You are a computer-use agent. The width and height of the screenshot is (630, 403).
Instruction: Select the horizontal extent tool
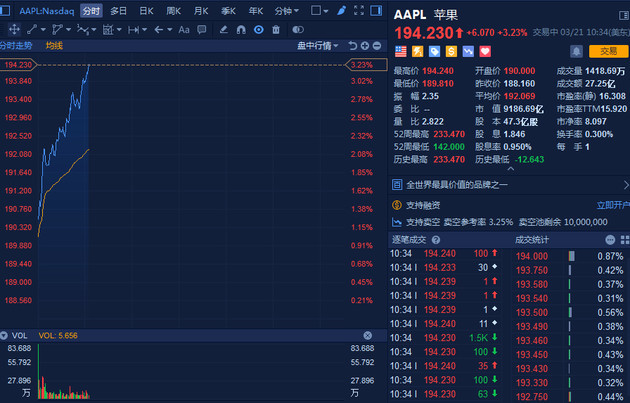(x=133, y=29)
